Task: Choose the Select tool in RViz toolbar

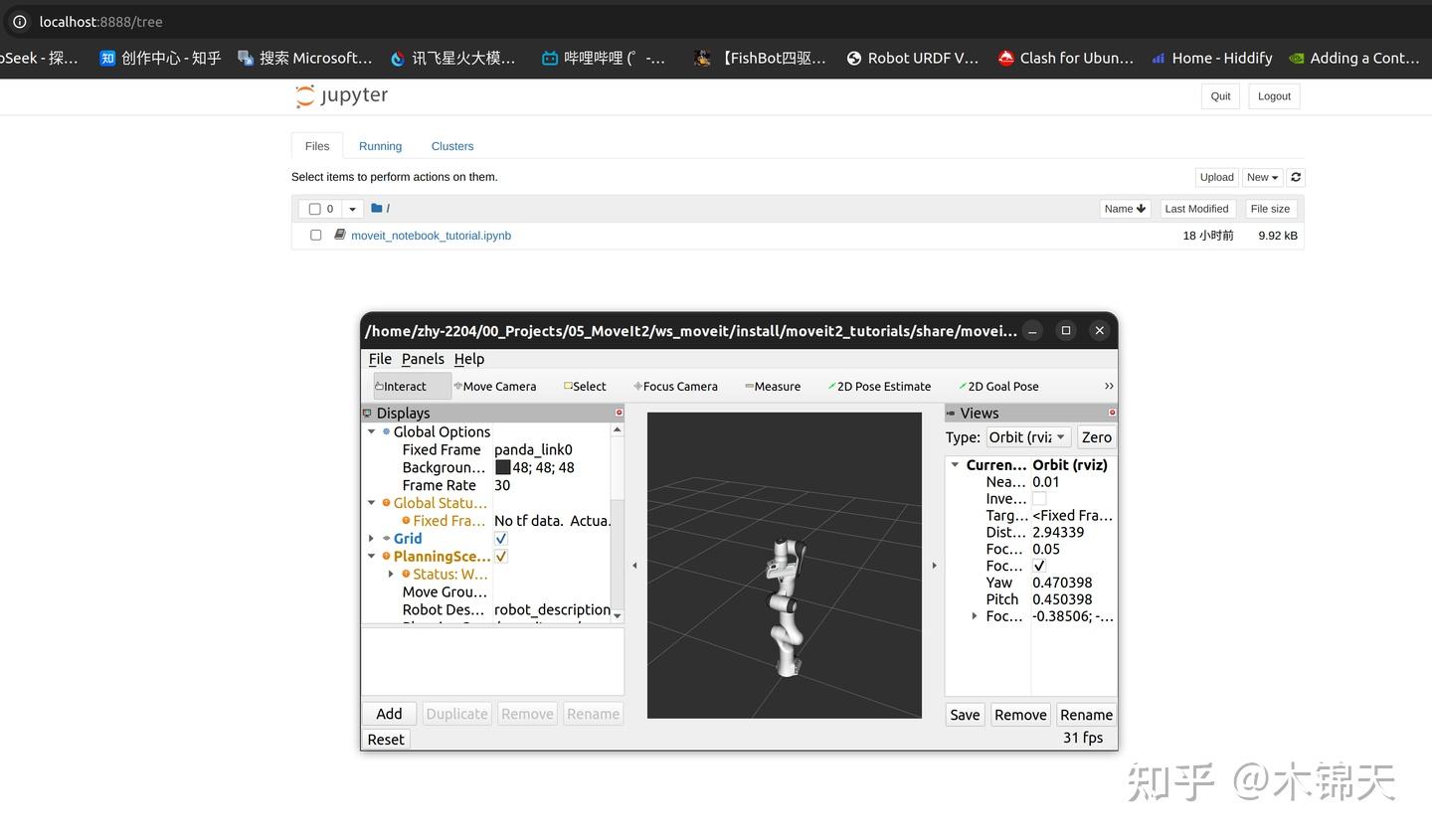Action: point(586,386)
